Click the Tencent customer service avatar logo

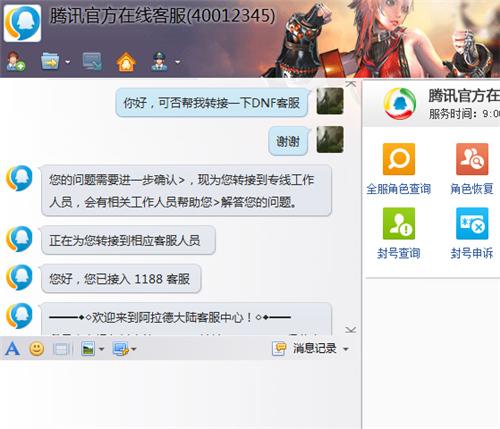[22, 23]
